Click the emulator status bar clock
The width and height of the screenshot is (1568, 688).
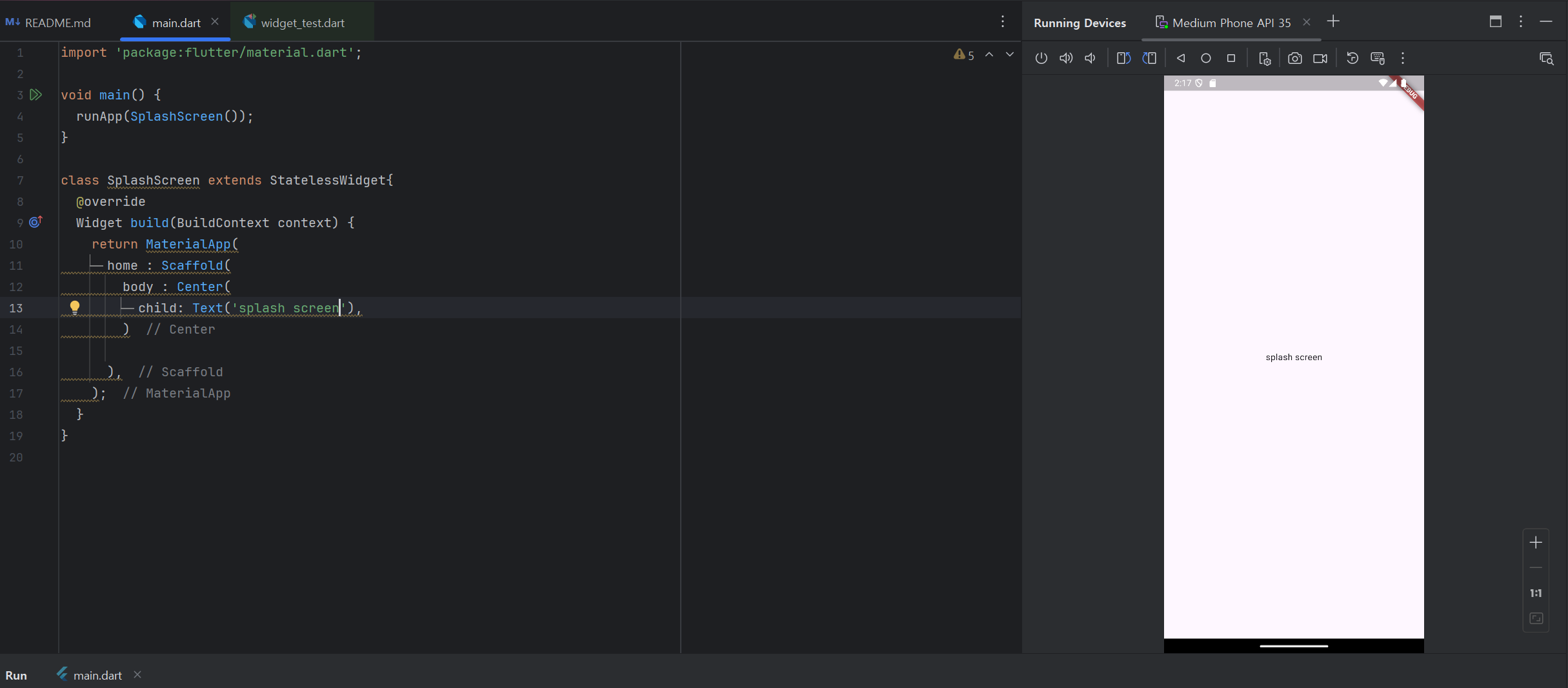pyautogui.click(x=1182, y=83)
